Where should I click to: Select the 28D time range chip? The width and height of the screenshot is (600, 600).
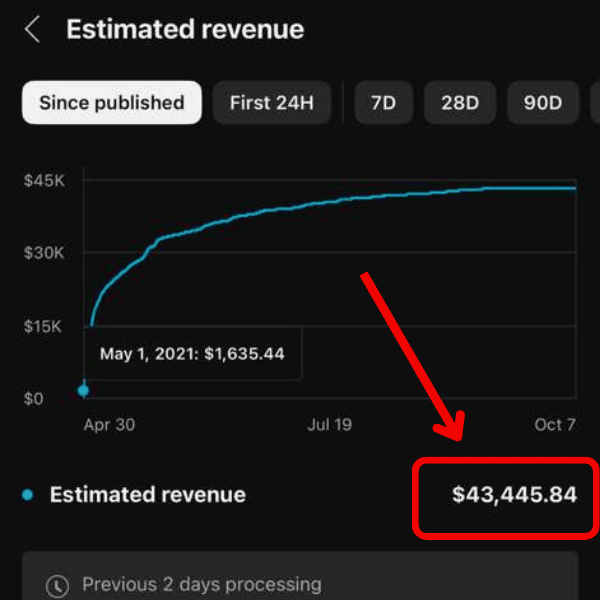point(459,102)
